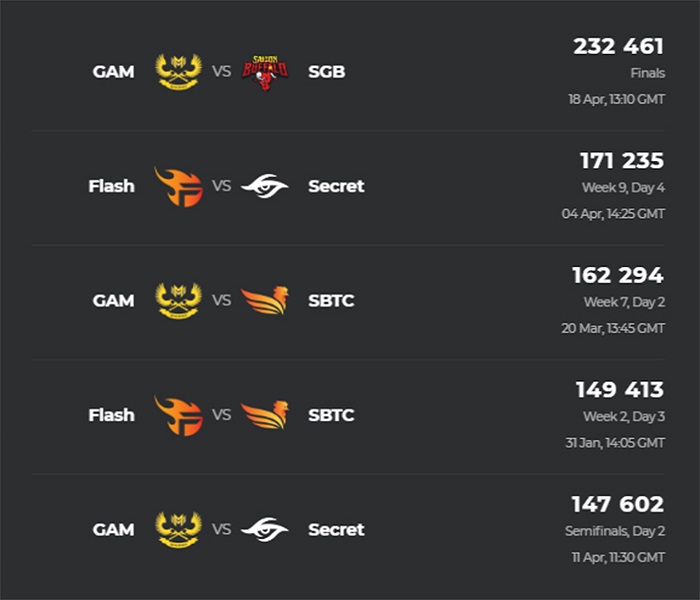The height and width of the screenshot is (600, 700).
Task: Click GAM logo in Week 7 match
Action: 179,300
